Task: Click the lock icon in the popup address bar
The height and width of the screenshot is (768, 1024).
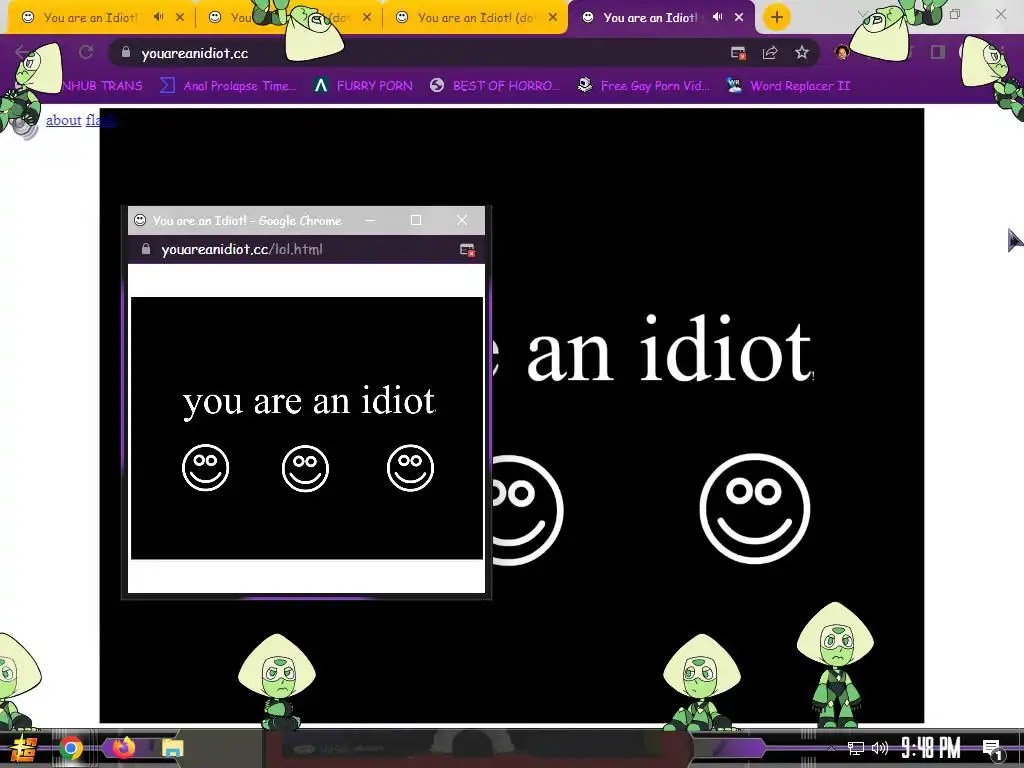Action: tap(146, 249)
